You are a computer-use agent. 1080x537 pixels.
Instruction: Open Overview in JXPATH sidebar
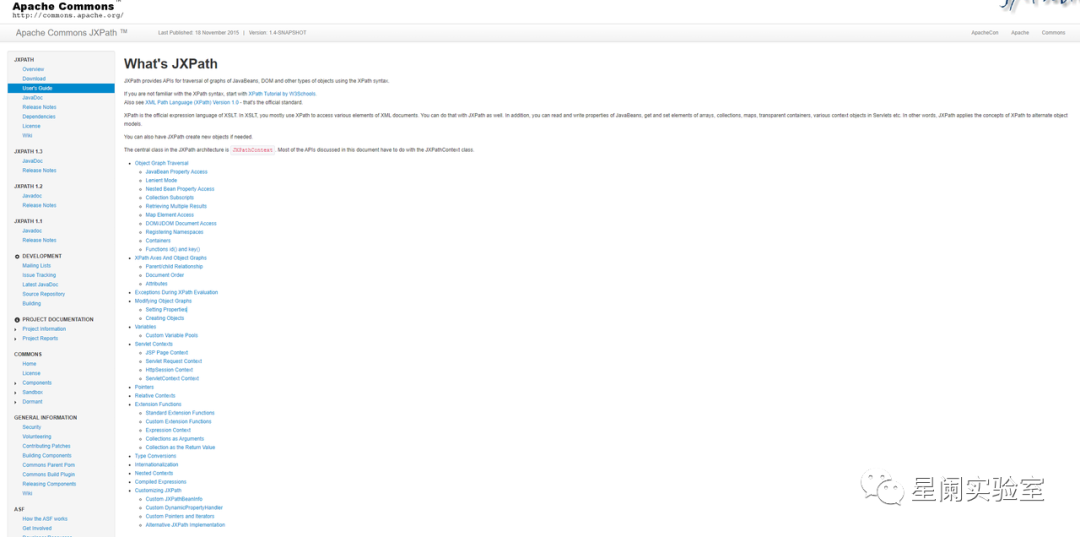point(33,70)
